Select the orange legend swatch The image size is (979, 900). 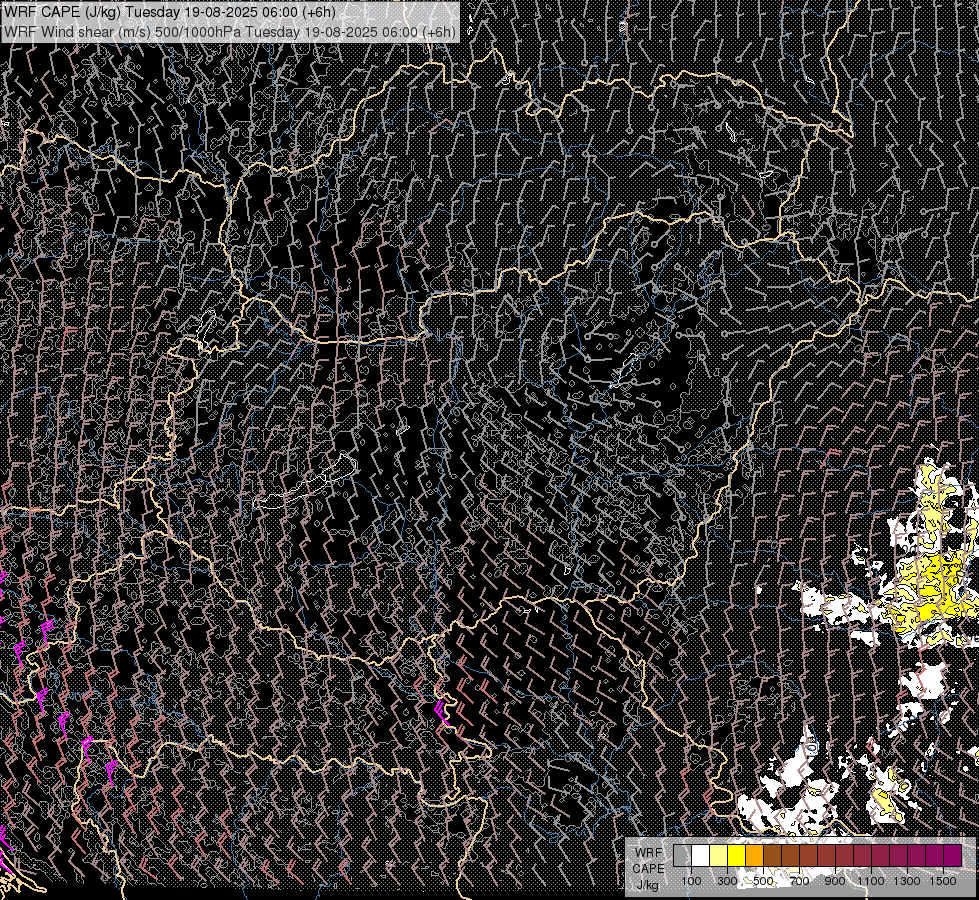coord(754,855)
